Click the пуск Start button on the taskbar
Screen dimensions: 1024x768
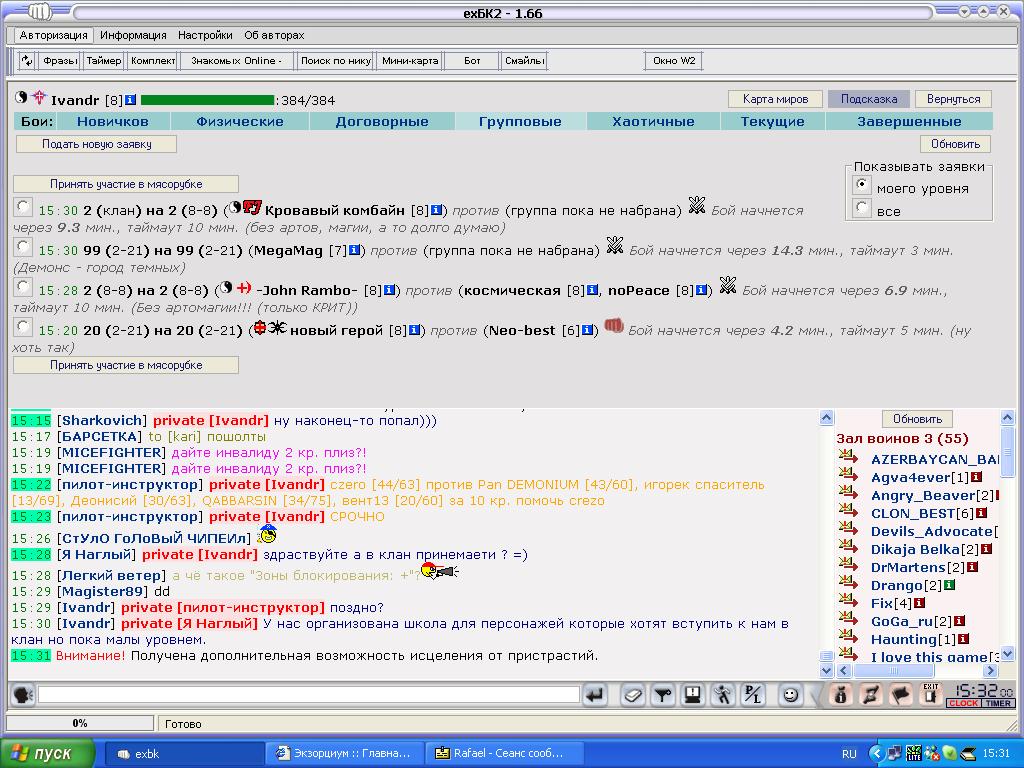click(x=48, y=754)
